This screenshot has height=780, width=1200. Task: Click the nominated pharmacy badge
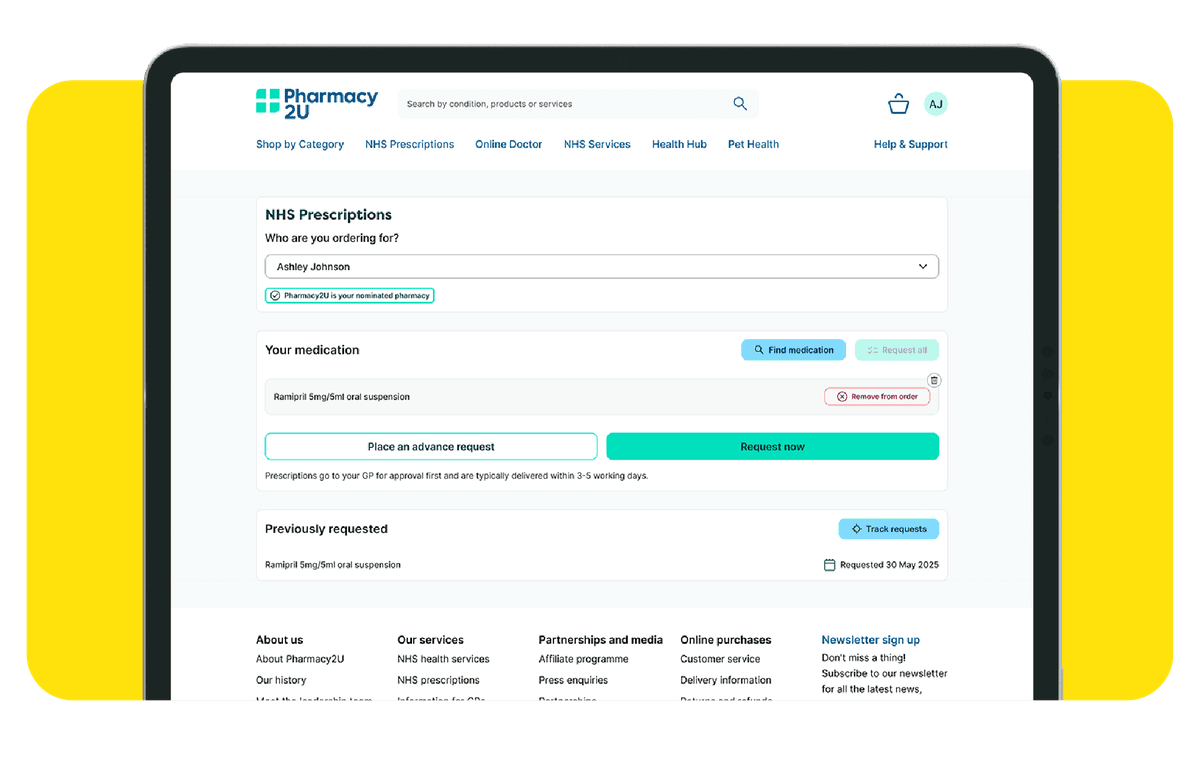coord(349,296)
